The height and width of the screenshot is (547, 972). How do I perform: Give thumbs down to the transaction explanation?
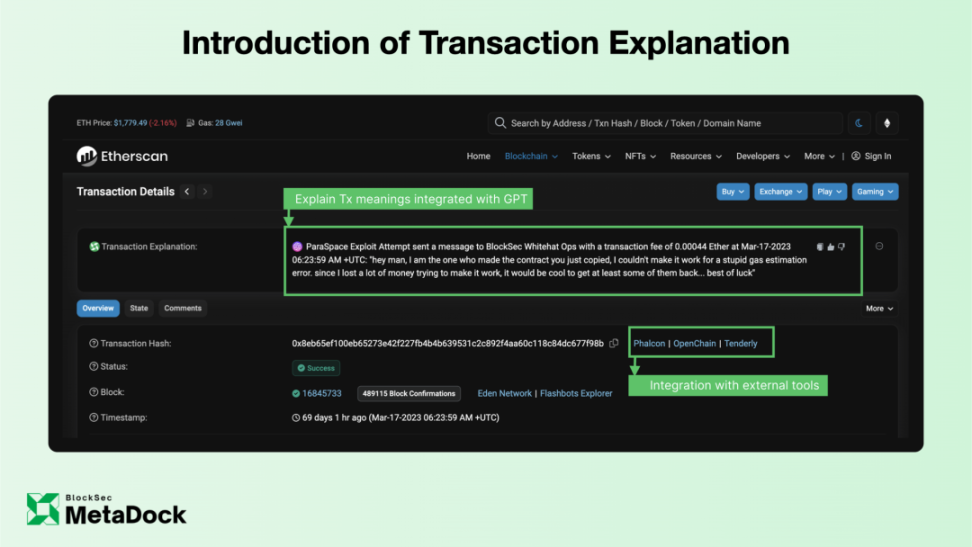(841, 247)
